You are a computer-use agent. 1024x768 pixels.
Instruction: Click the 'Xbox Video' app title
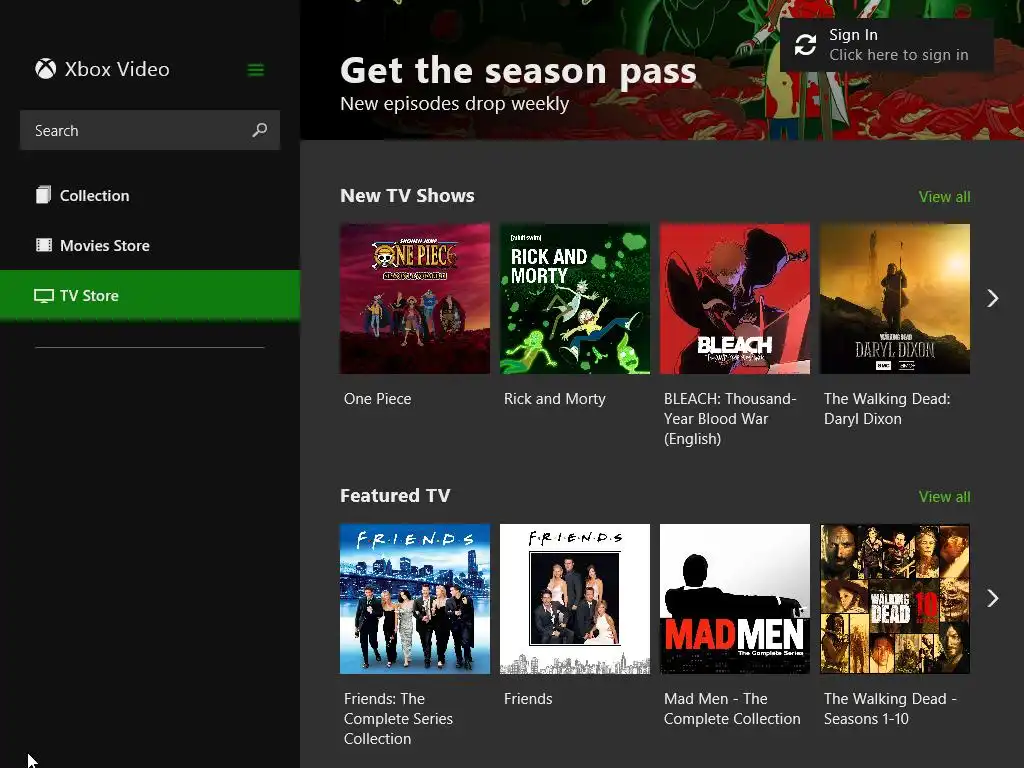tap(117, 69)
